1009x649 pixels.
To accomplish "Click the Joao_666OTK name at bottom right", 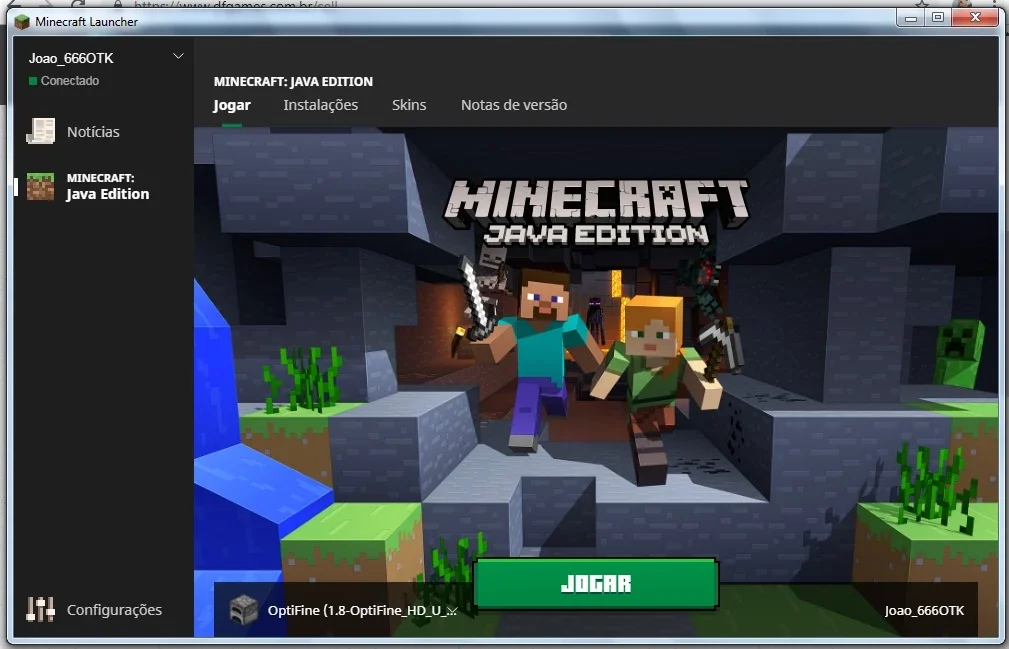I will [924, 610].
